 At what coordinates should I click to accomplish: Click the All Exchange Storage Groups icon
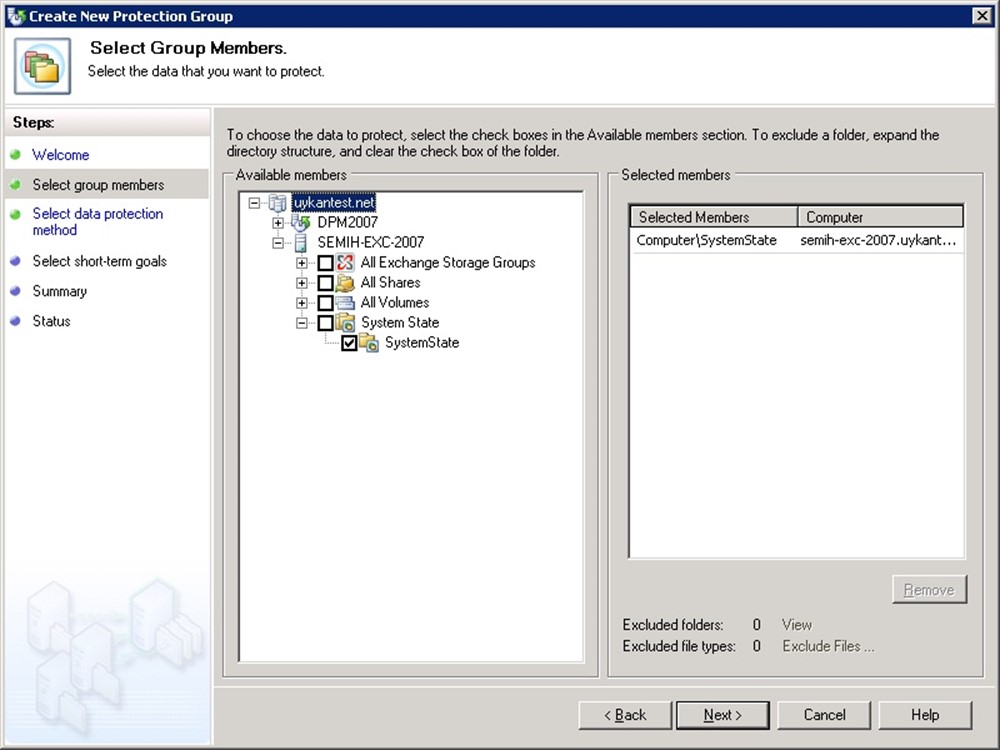[346, 262]
